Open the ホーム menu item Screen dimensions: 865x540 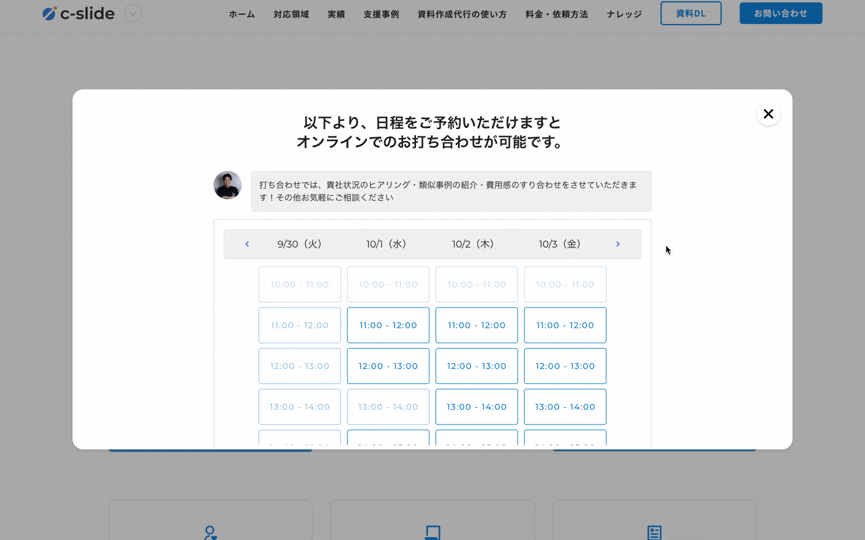241,14
